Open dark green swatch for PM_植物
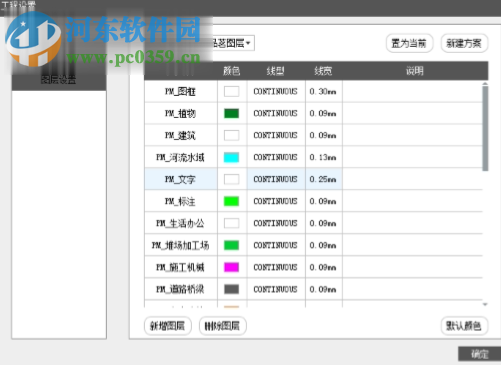The image size is (501, 365). [232, 113]
